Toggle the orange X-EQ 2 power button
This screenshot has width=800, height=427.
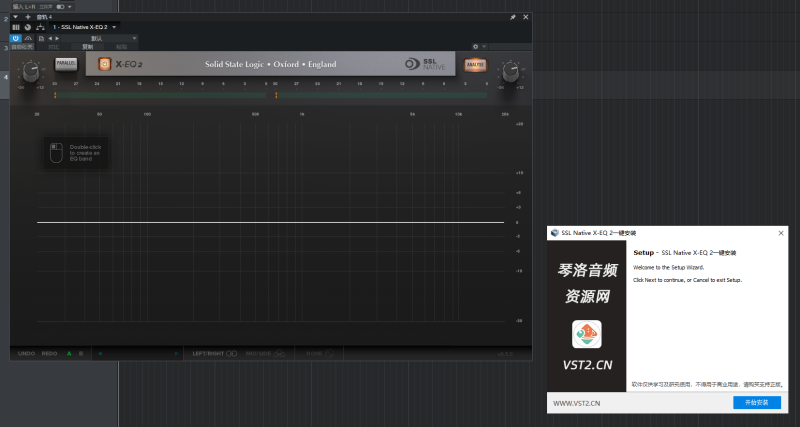(x=105, y=64)
